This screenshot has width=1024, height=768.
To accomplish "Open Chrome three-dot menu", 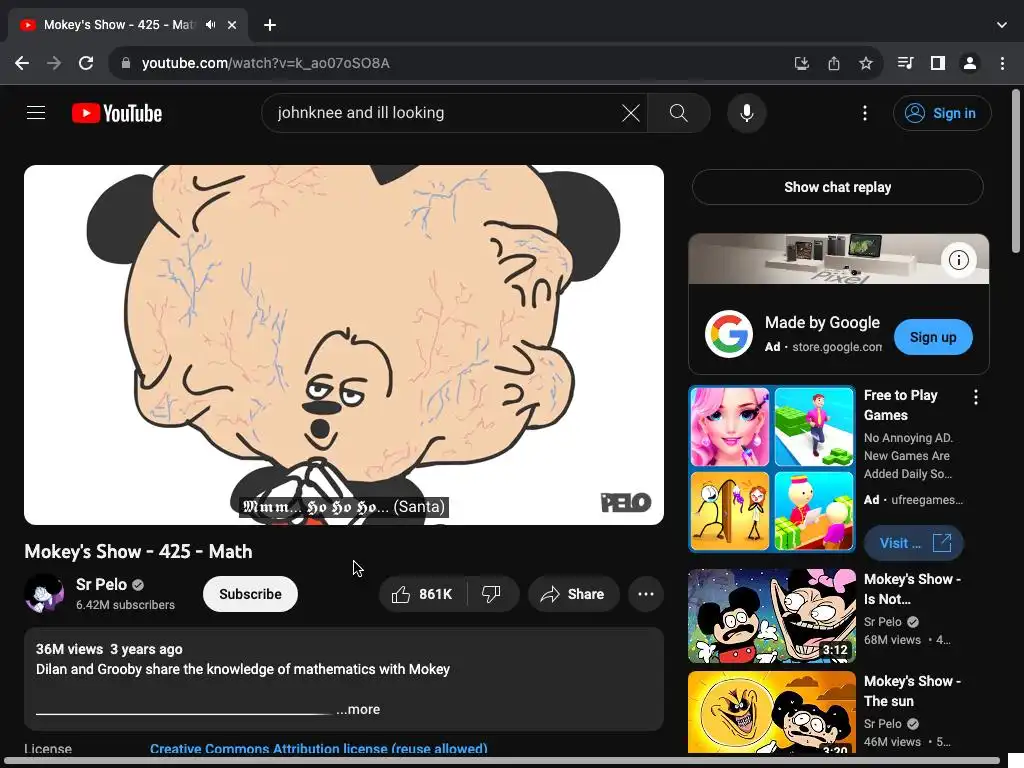I will pyautogui.click(x=1002, y=63).
